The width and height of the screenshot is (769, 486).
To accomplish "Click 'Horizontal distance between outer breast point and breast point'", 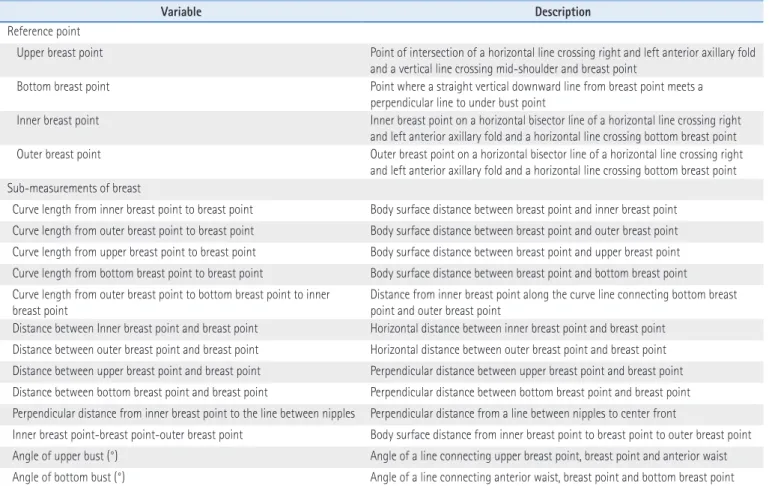I will [x=518, y=350].
